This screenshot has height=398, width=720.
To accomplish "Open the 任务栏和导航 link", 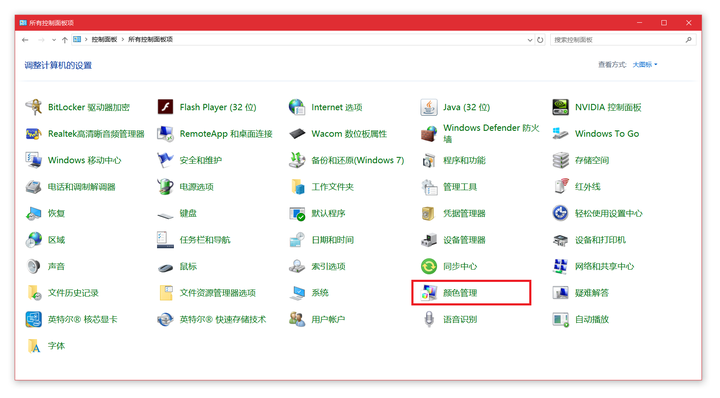I will pyautogui.click(x=205, y=240).
